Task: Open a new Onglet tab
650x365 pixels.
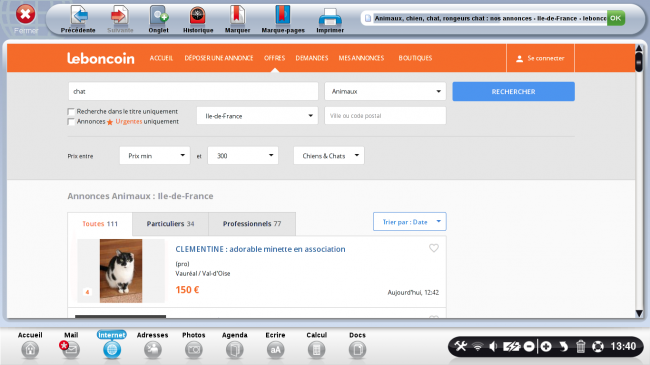Action: (x=159, y=19)
